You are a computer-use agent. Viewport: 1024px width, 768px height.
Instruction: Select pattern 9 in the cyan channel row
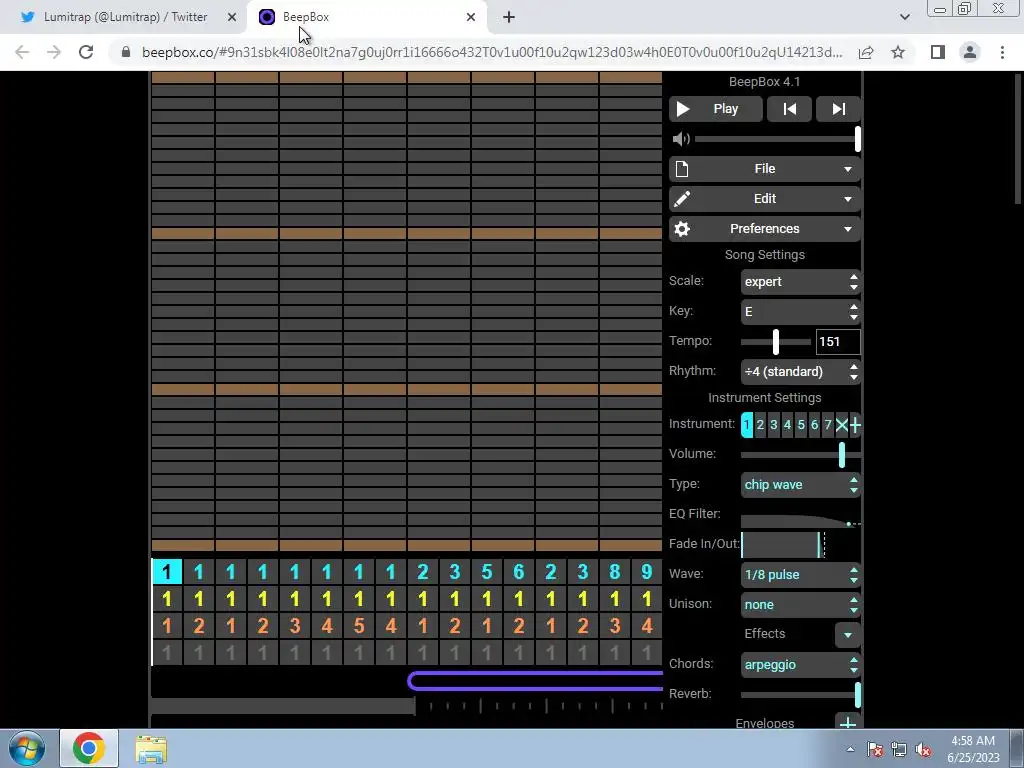click(647, 572)
